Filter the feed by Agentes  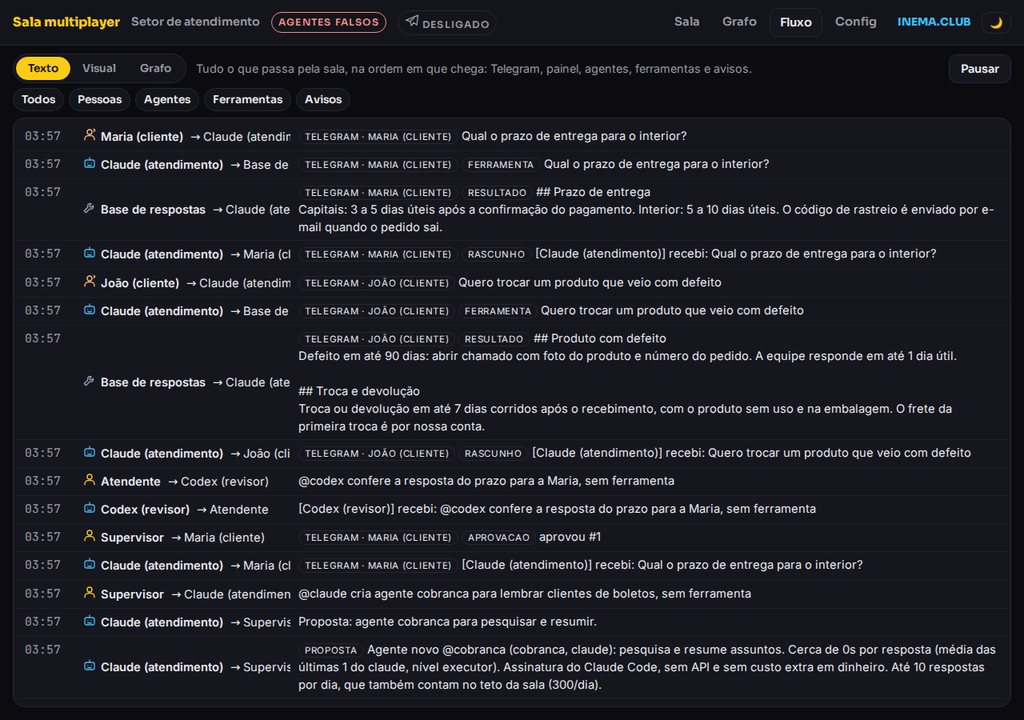[167, 99]
